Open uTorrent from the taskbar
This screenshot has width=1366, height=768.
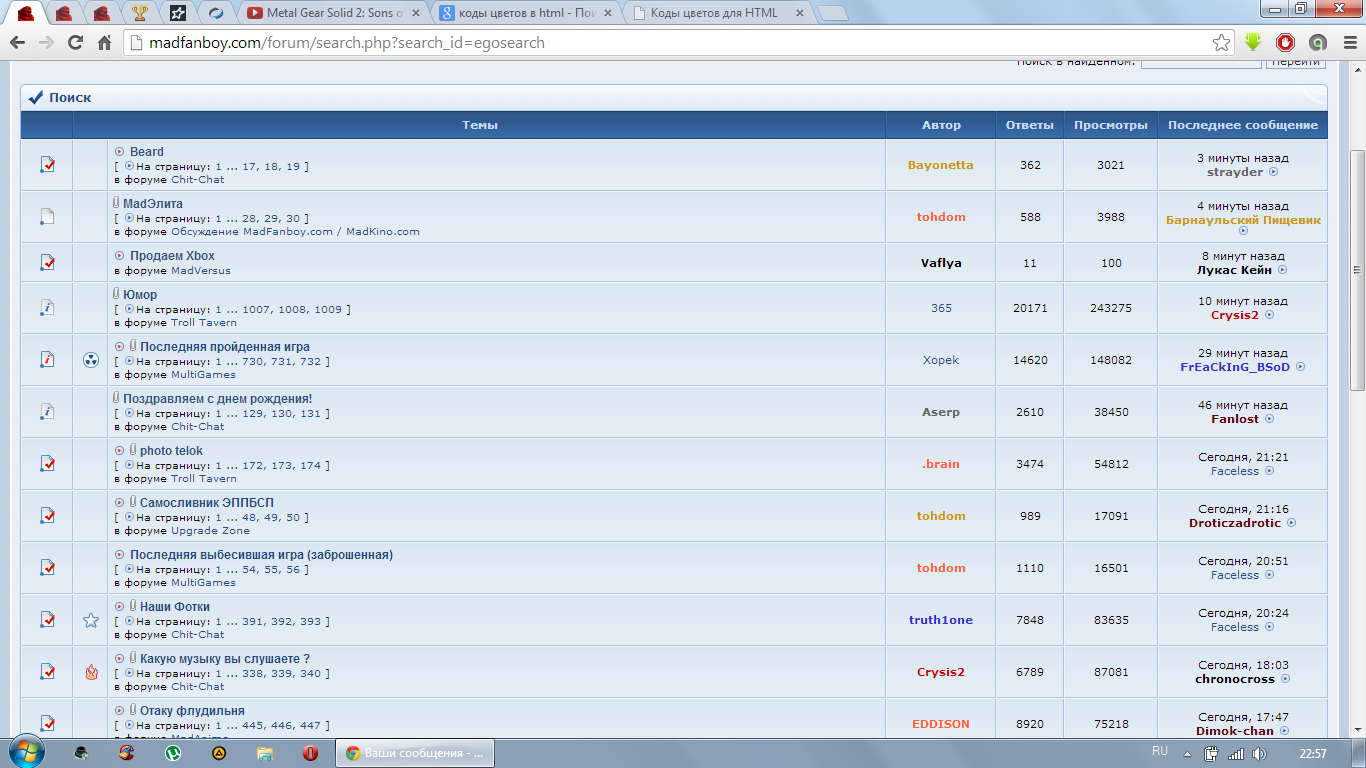[173, 753]
